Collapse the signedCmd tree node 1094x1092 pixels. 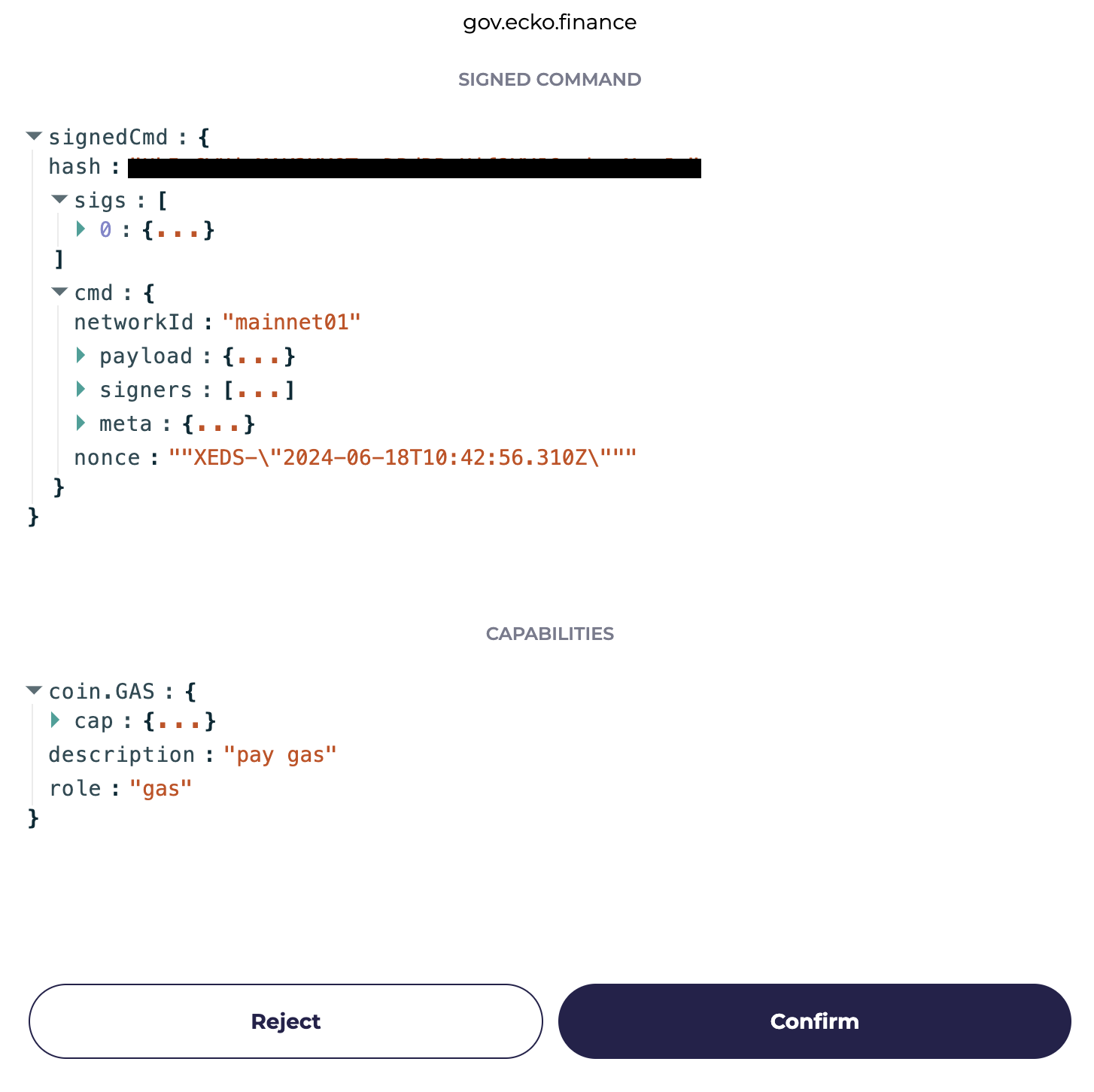tap(34, 136)
